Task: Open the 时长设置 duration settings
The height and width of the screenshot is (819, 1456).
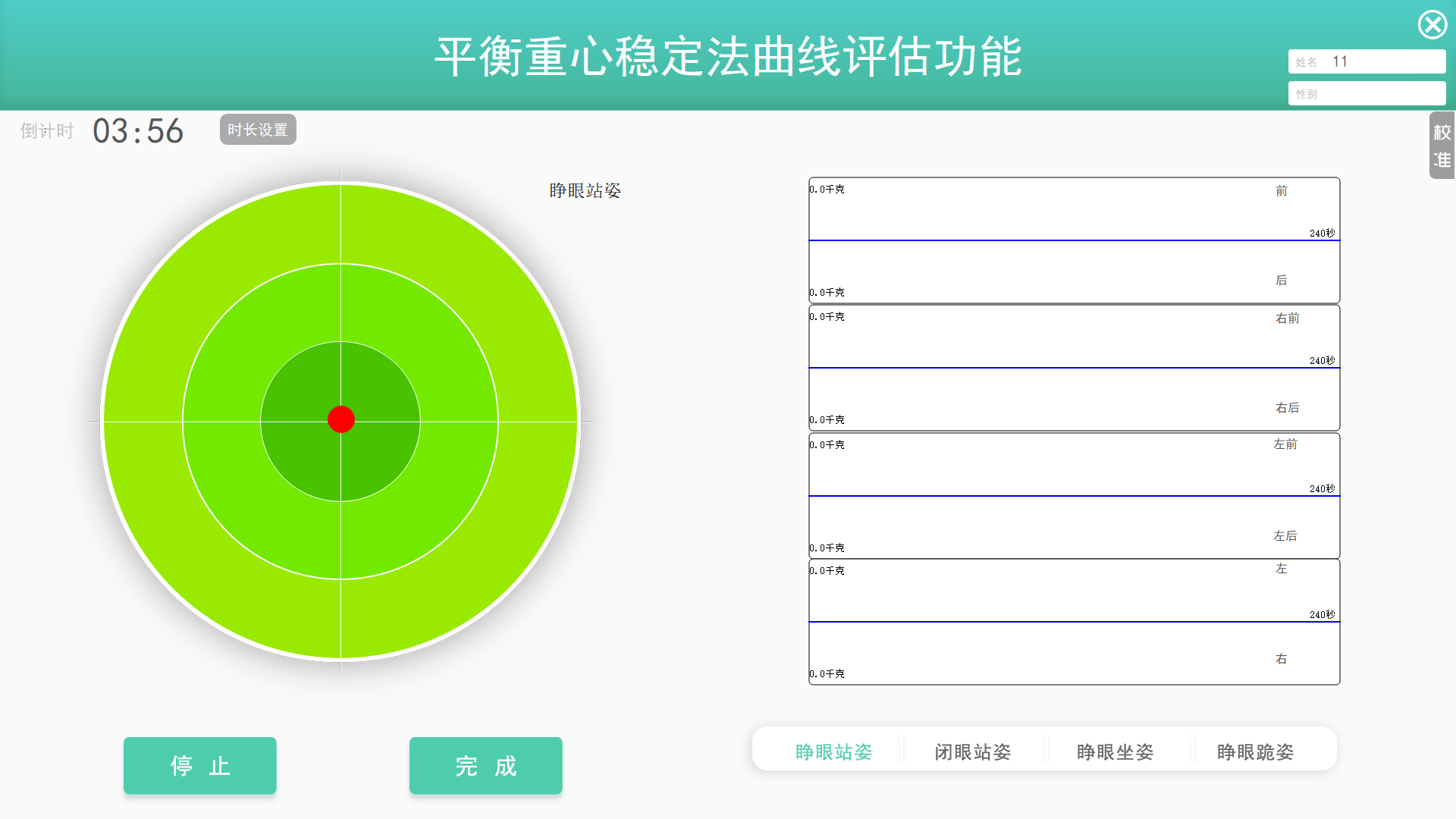Action: click(x=258, y=130)
